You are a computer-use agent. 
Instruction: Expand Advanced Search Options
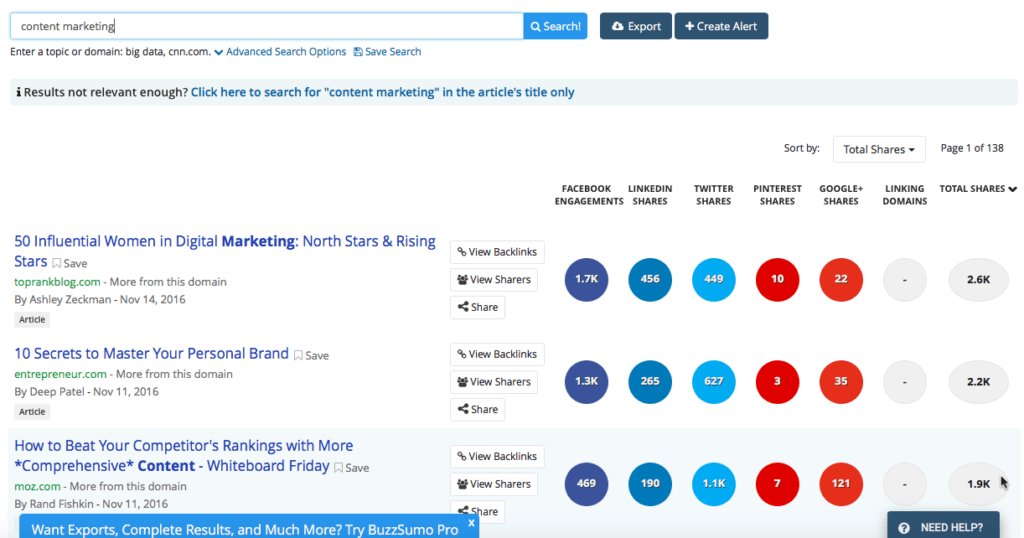click(280, 52)
